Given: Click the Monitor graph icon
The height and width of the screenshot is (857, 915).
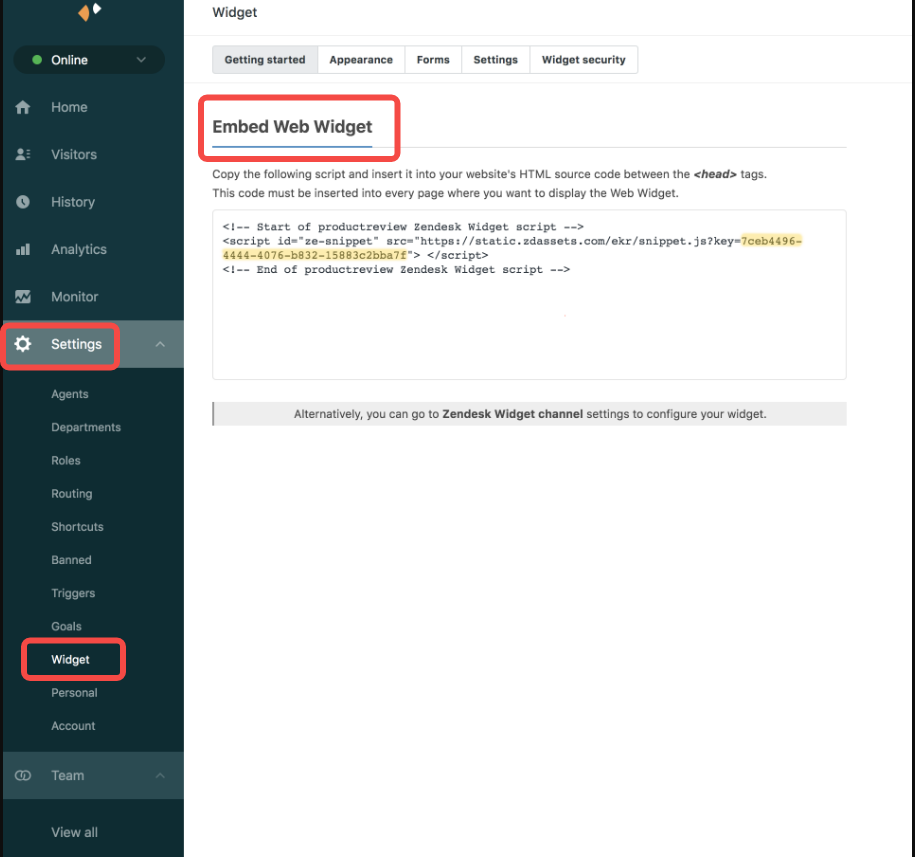Looking at the screenshot, I should [23, 296].
